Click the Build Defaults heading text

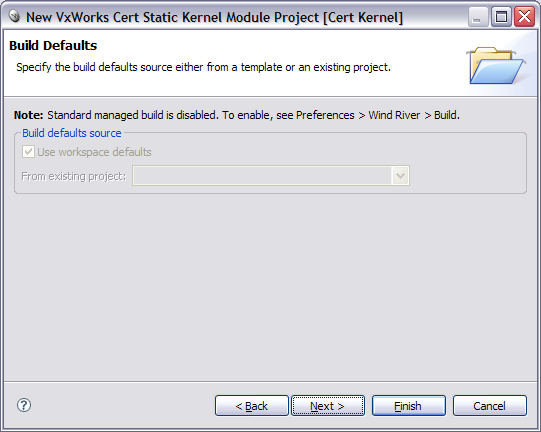click(x=53, y=46)
